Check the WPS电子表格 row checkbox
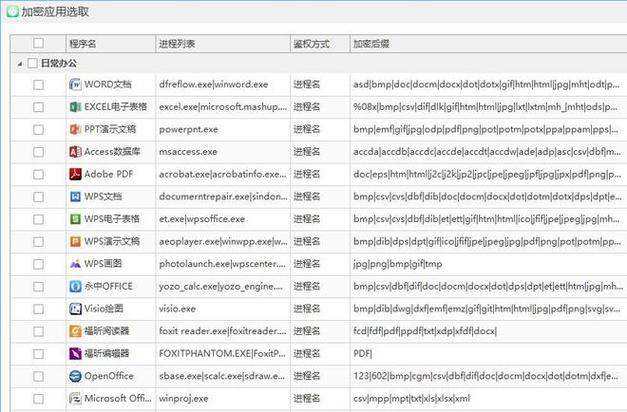The image size is (627, 412). click(x=38, y=219)
